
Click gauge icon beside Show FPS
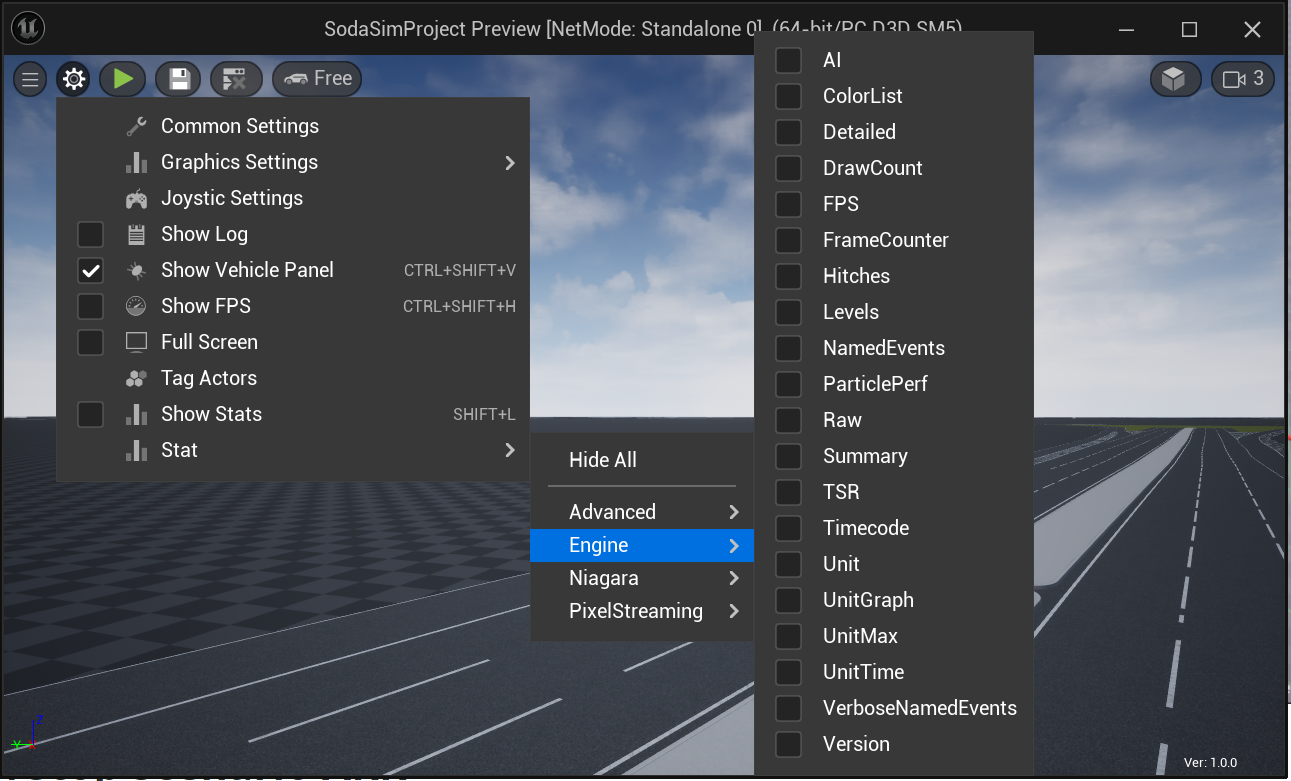click(137, 306)
